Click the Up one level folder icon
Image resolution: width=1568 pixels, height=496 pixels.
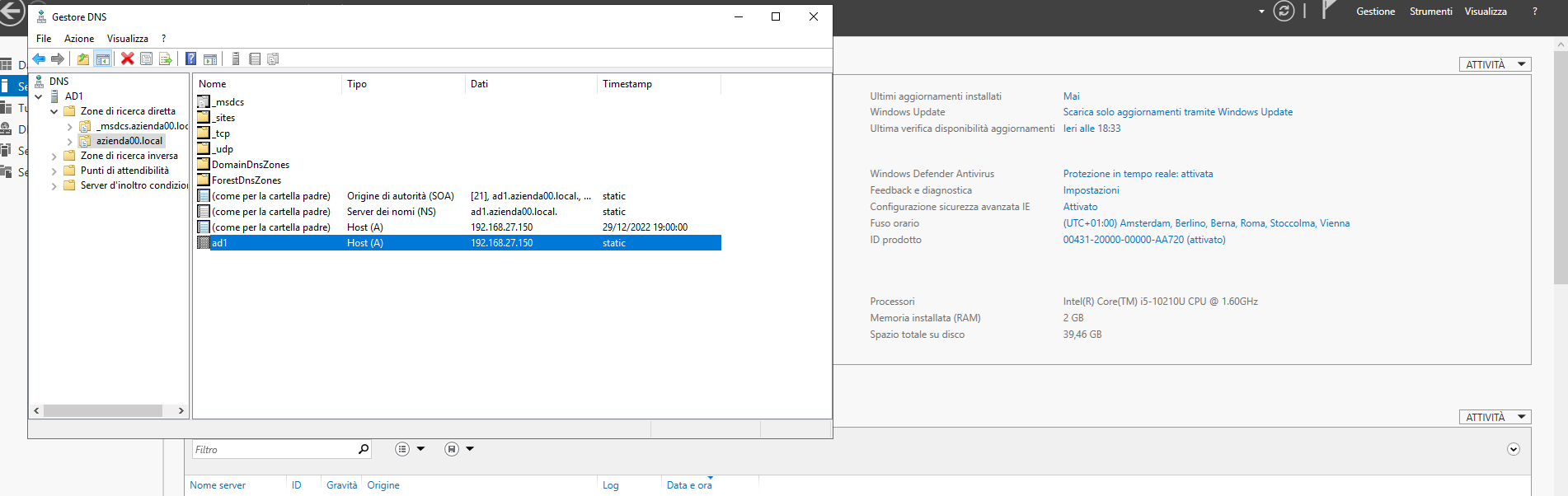[x=83, y=58]
